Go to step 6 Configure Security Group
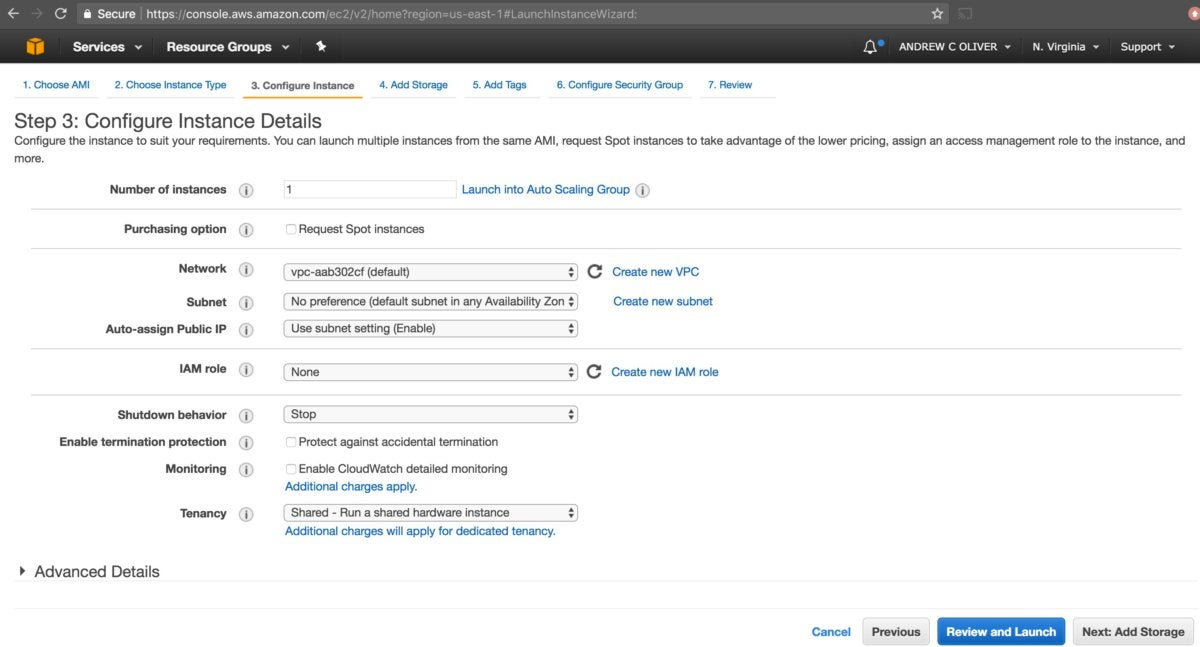Image resolution: width=1200 pixels, height=647 pixels. [x=620, y=85]
